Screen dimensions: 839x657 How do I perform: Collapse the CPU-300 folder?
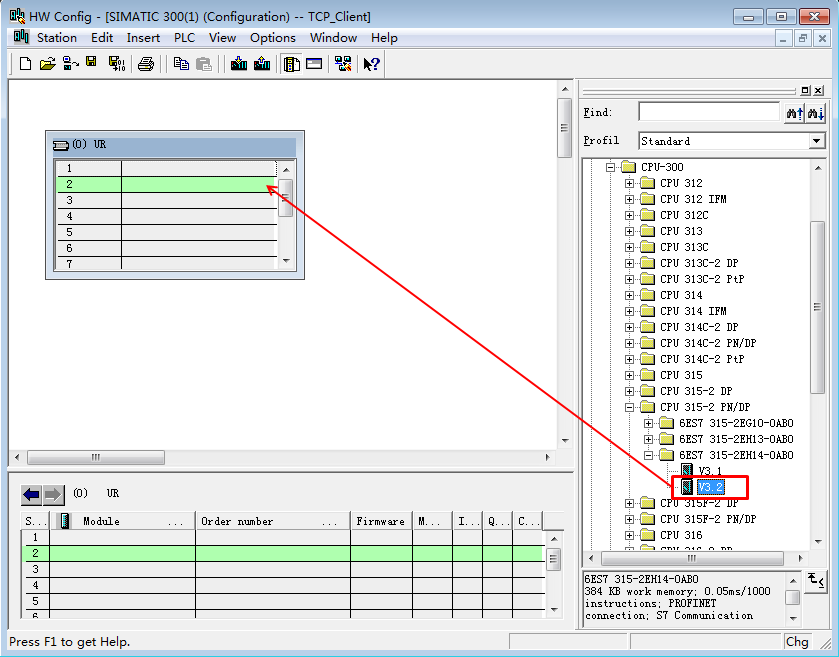(610, 167)
